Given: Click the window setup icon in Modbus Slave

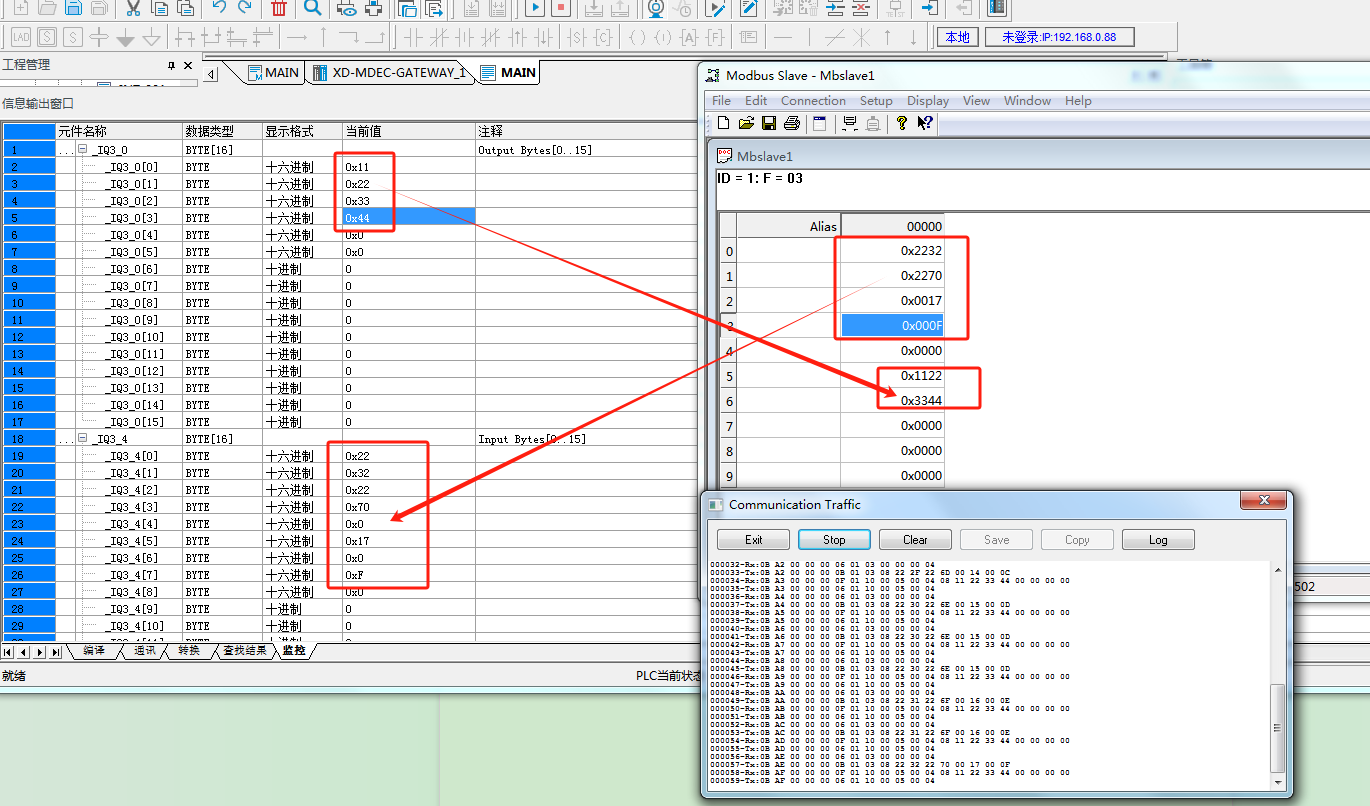Looking at the screenshot, I should 819,123.
